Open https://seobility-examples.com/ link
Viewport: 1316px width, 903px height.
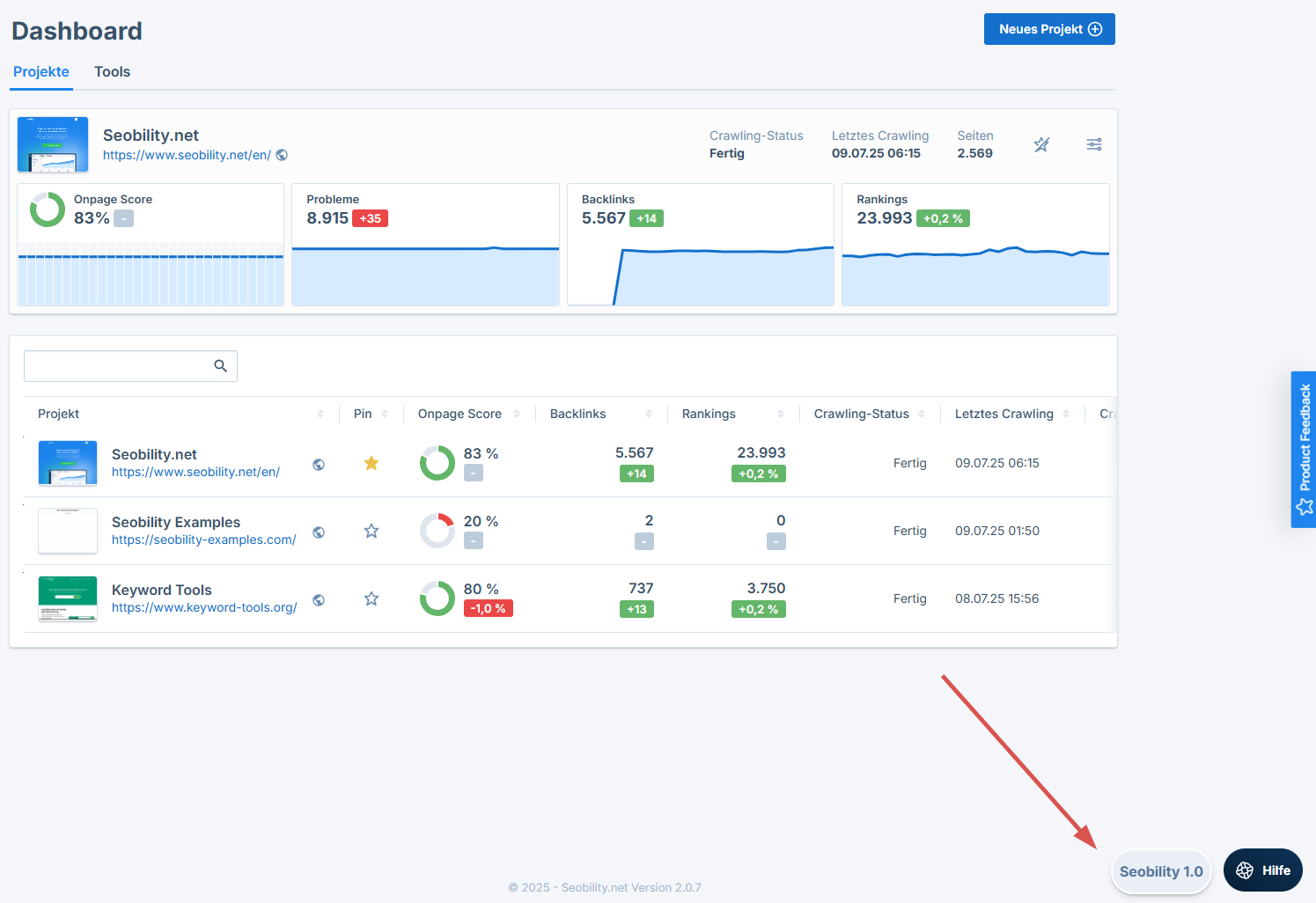click(x=203, y=540)
